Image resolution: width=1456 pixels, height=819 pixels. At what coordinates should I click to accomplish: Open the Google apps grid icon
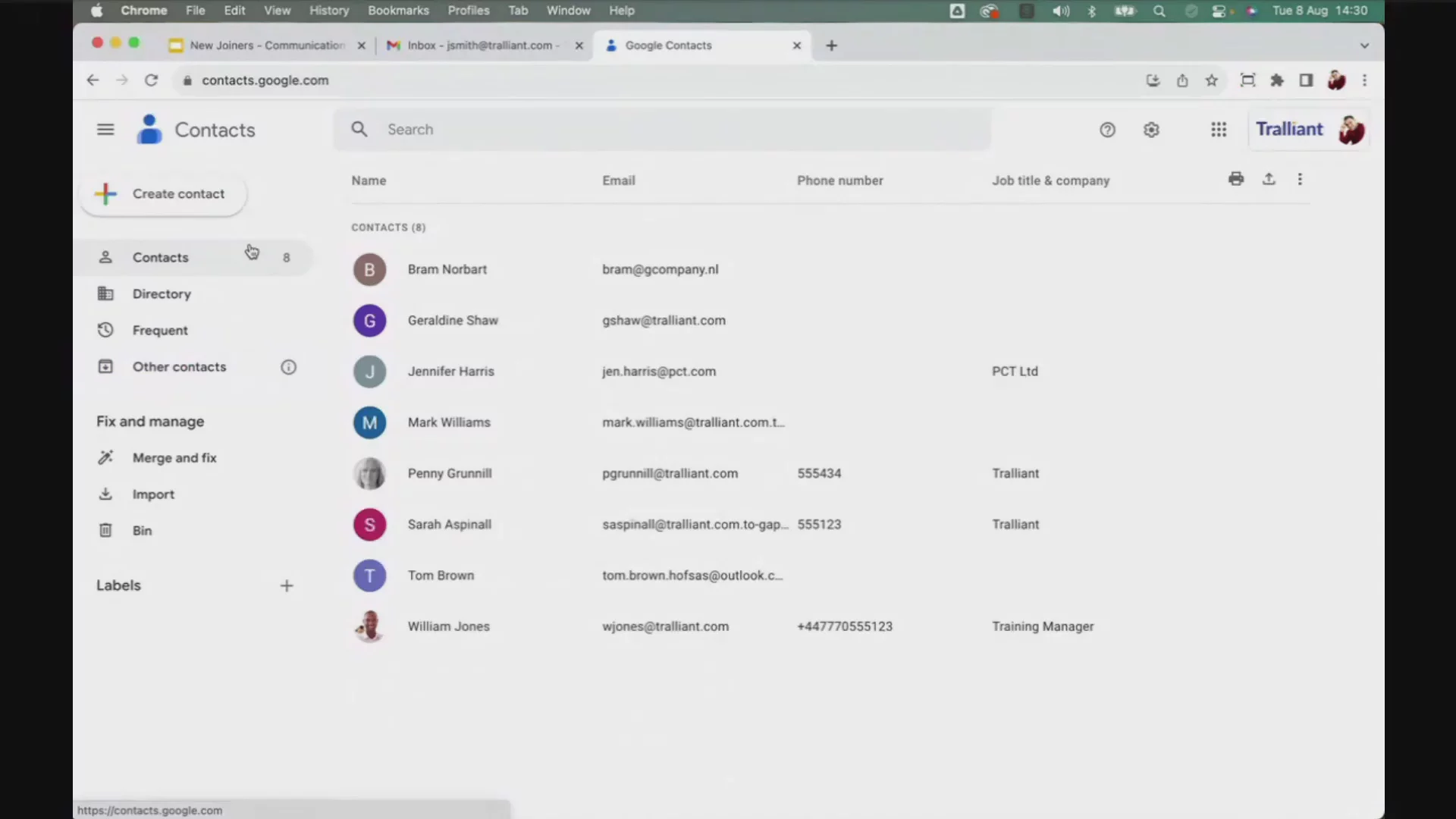[x=1219, y=130]
